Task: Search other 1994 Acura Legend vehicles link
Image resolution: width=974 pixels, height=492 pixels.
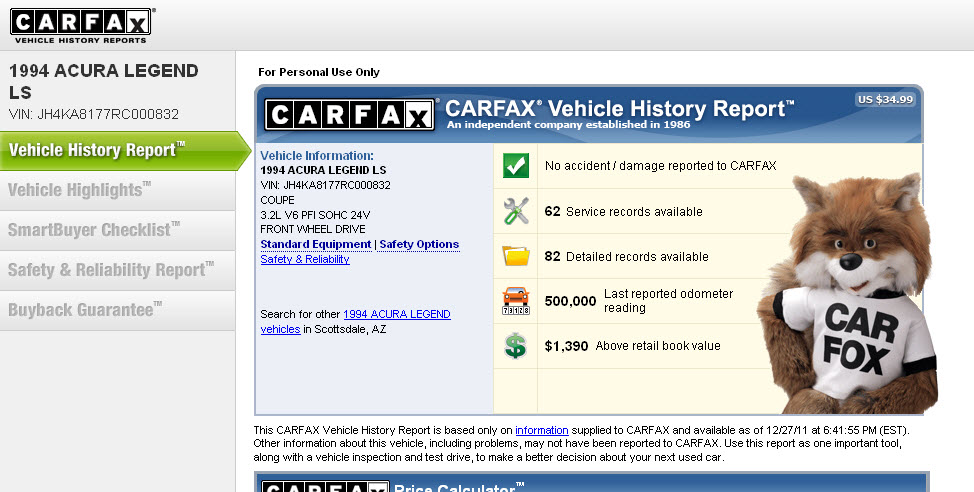Action: coord(396,314)
